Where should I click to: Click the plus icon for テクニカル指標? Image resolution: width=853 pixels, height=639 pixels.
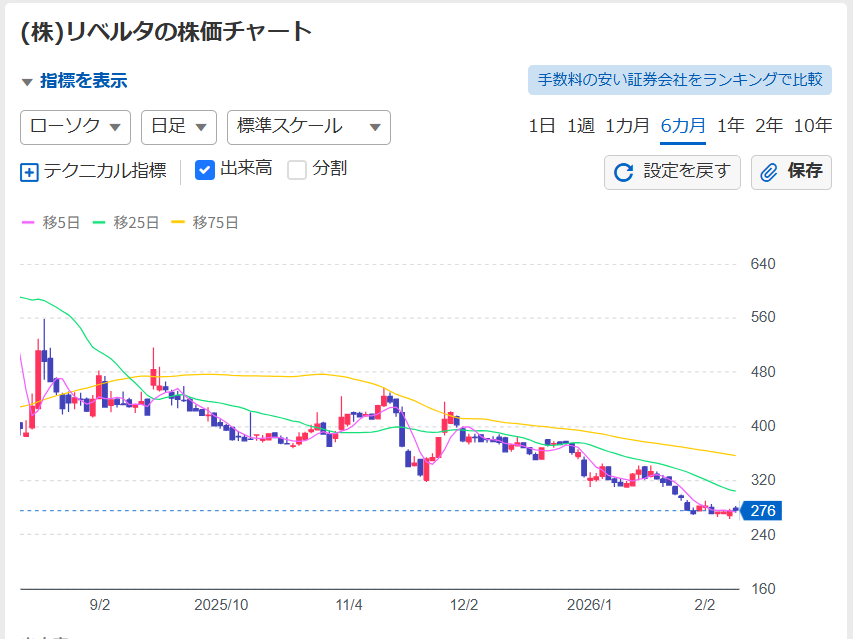click(x=27, y=170)
